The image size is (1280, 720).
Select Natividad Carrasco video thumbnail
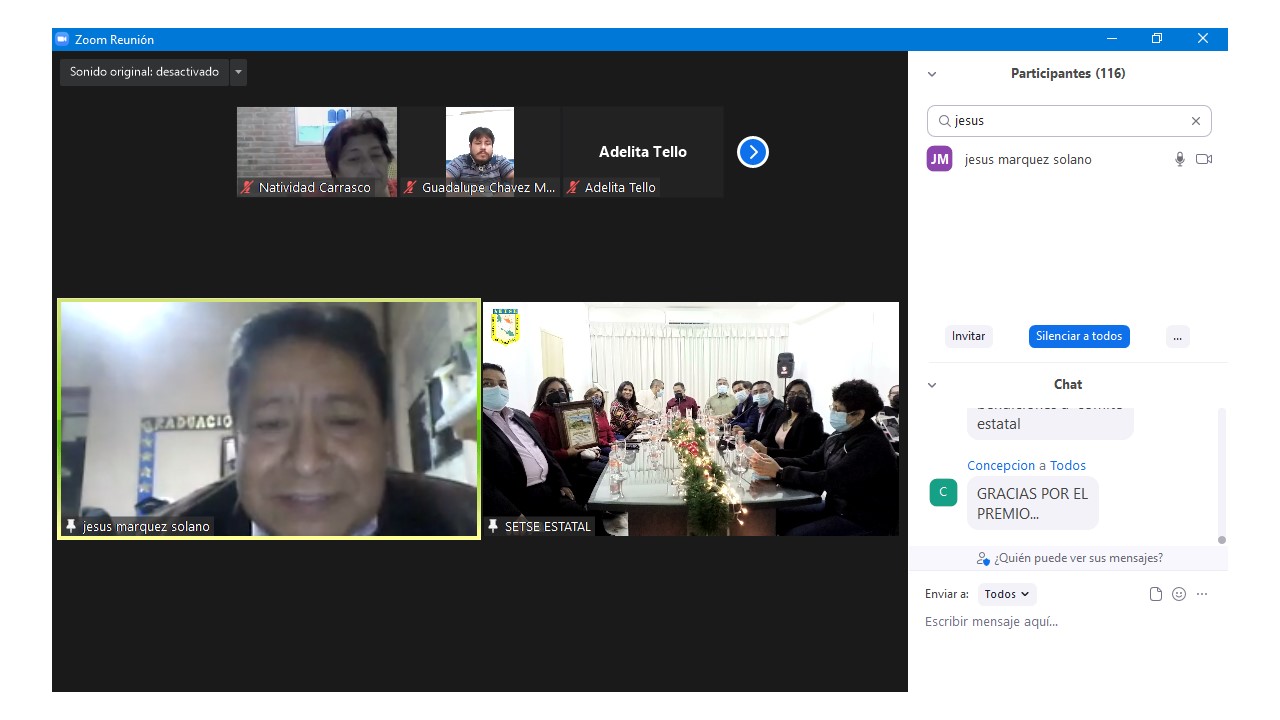317,152
